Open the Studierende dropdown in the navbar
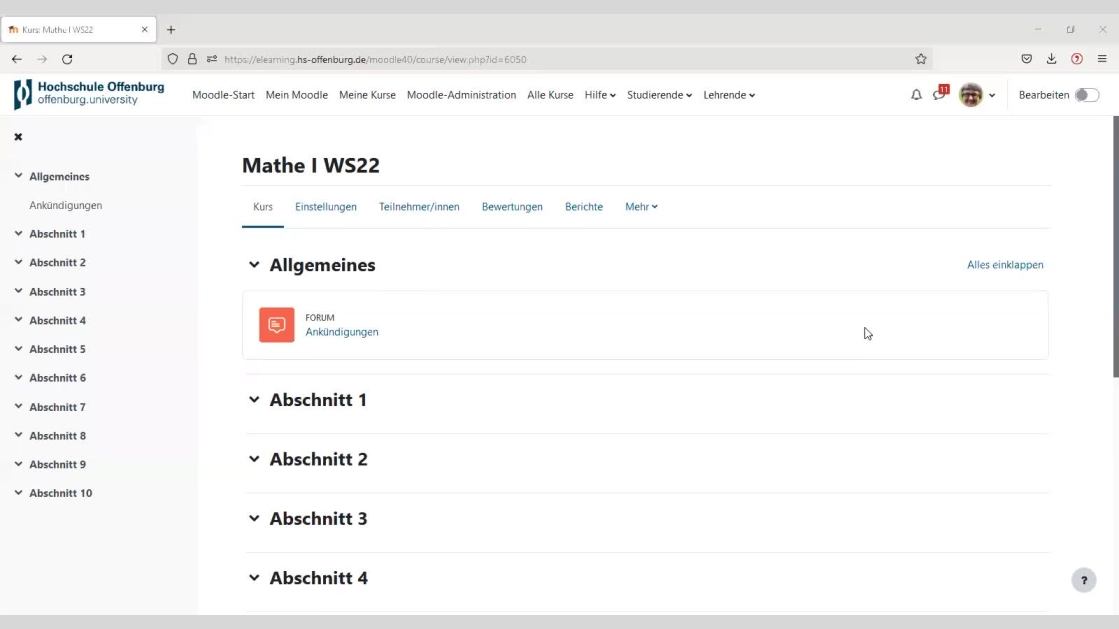This screenshot has width=1119, height=629. coord(659,95)
